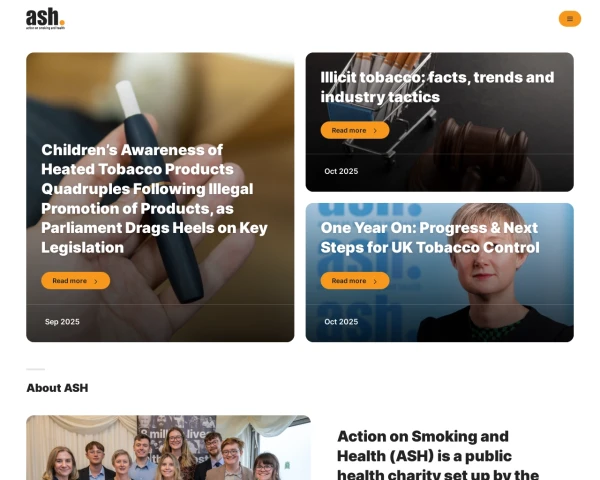The height and width of the screenshot is (480, 600).
Task: Open Illicit tobacco: facts, trends headline
Action: pyautogui.click(x=437, y=87)
